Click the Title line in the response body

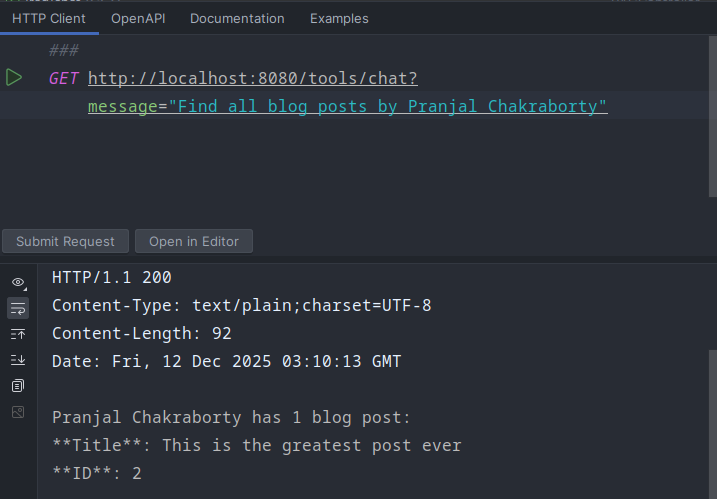[256, 445]
